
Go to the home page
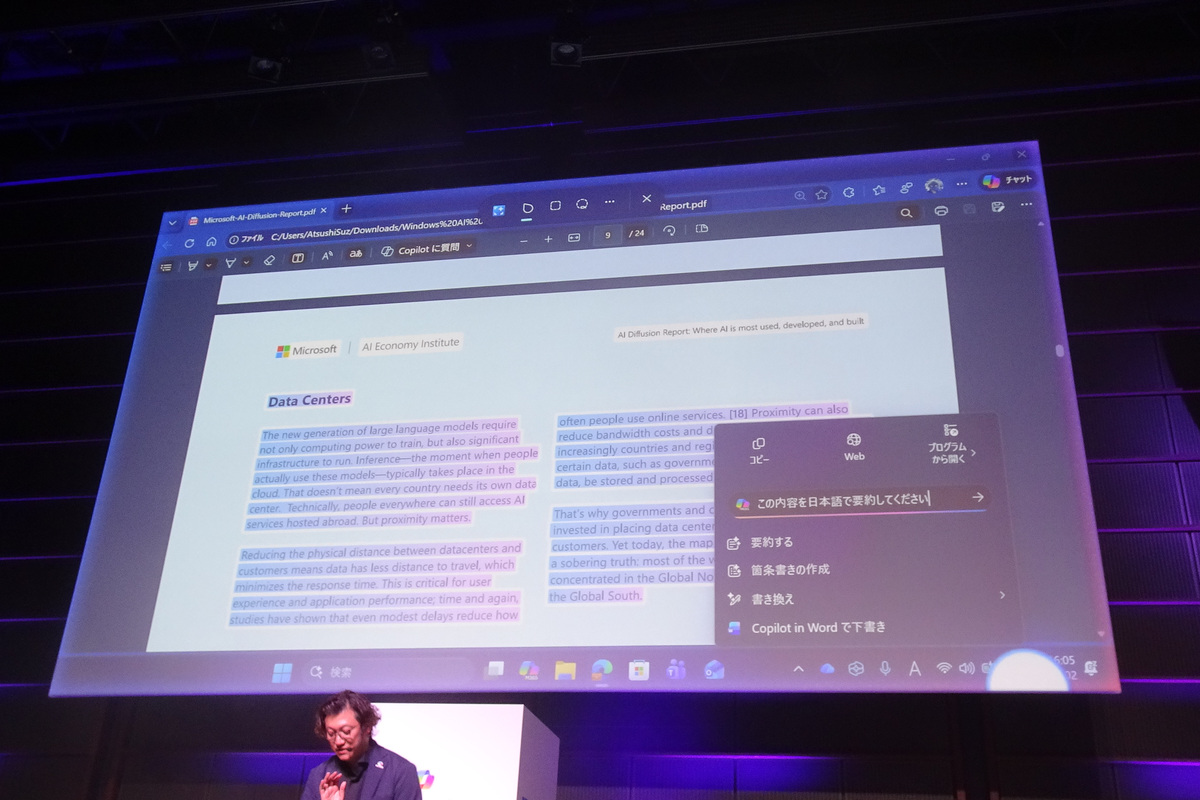(x=211, y=242)
